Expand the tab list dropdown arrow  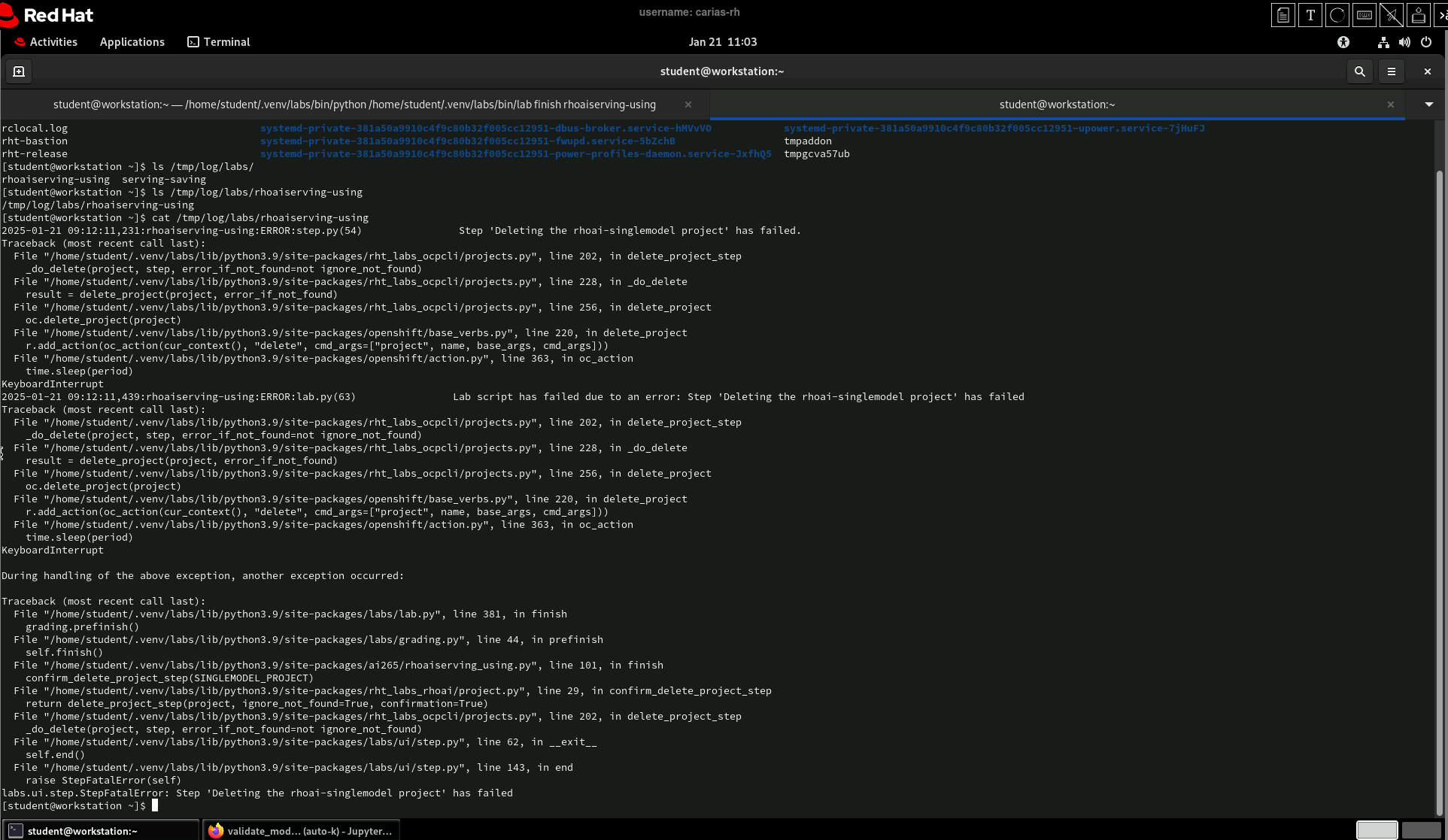1428,105
